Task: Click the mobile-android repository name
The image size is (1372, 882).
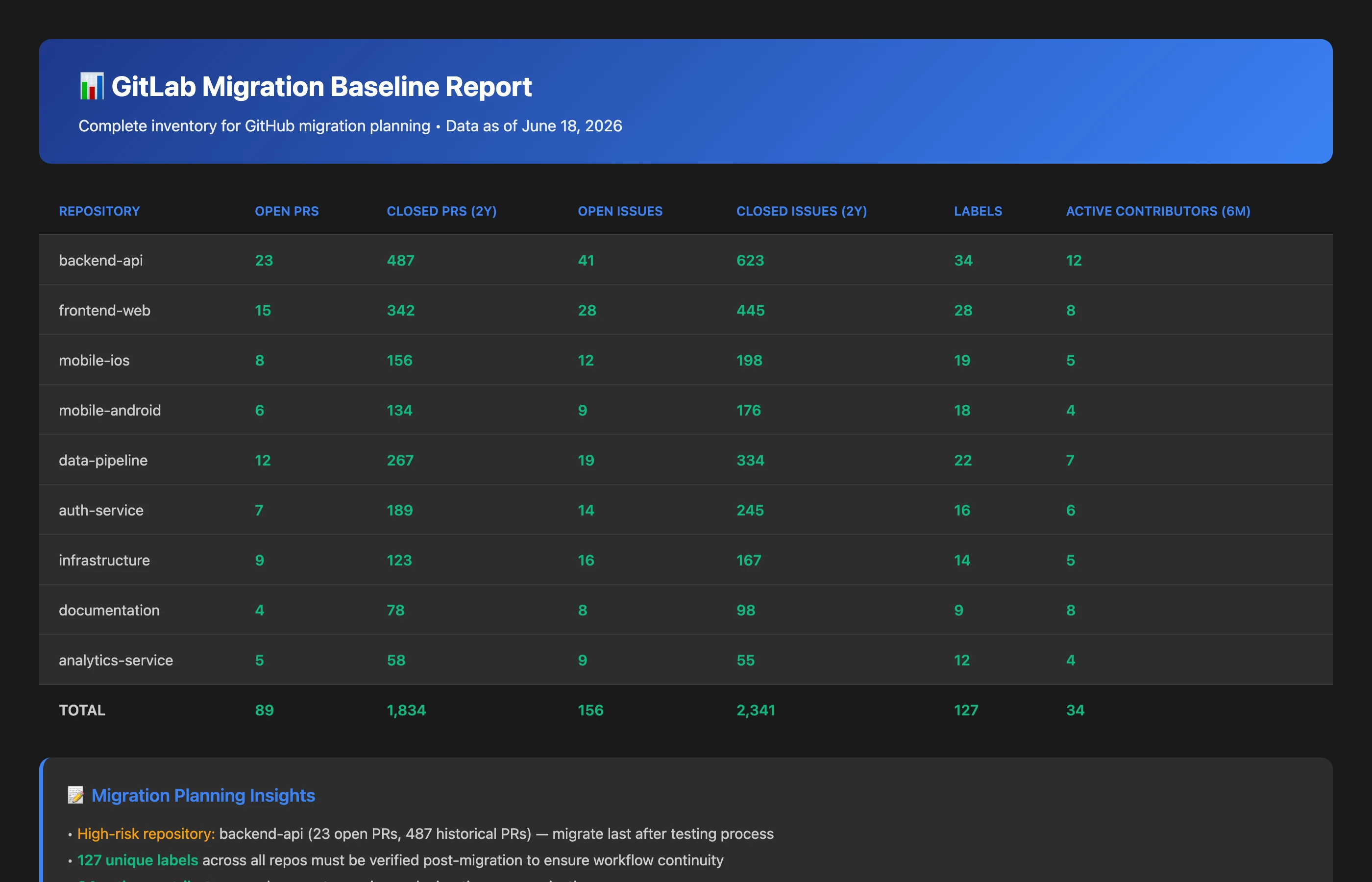Action: [x=109, y=410]
